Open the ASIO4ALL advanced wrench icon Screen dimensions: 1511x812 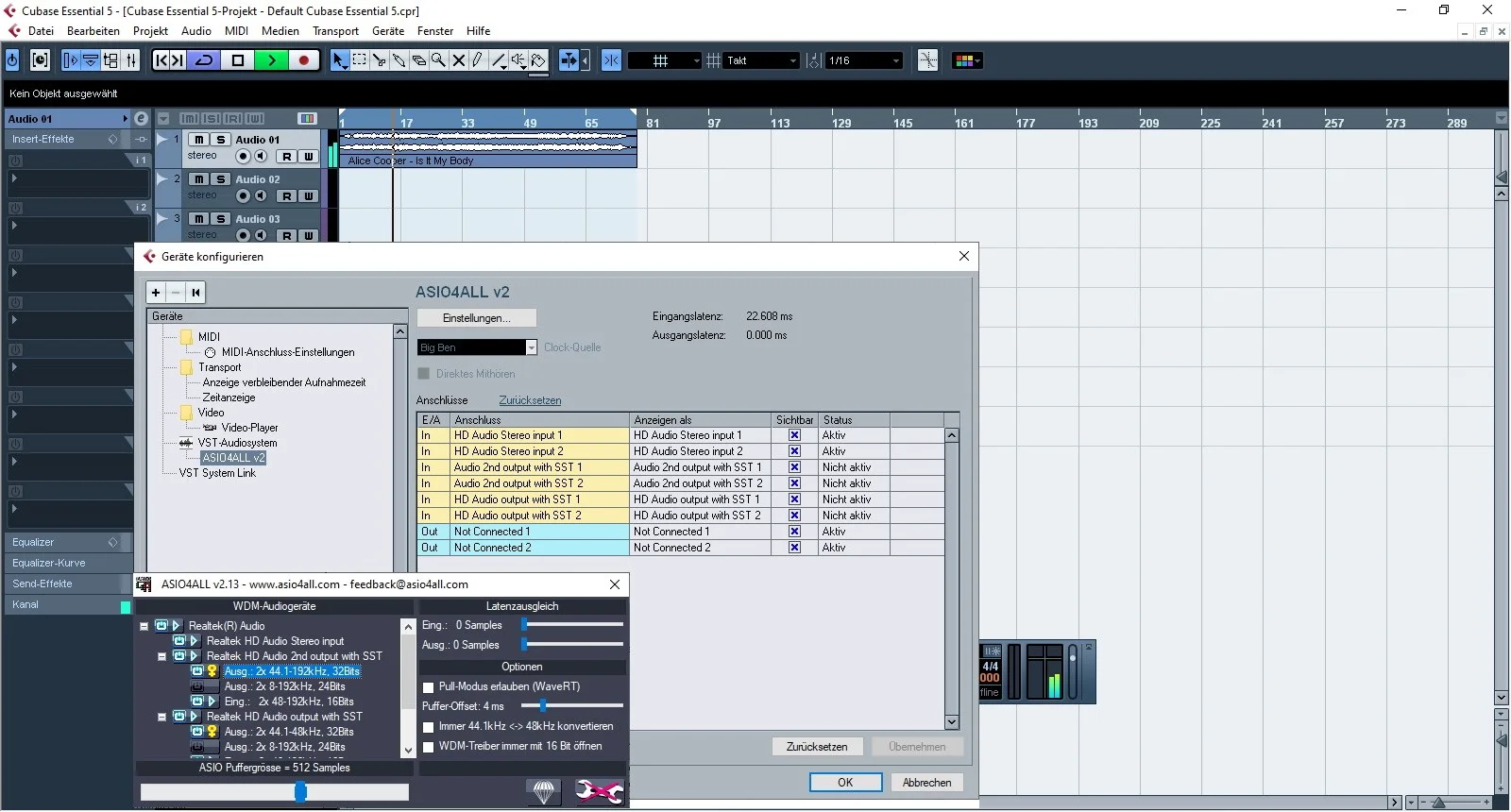(x=599, y=791)
